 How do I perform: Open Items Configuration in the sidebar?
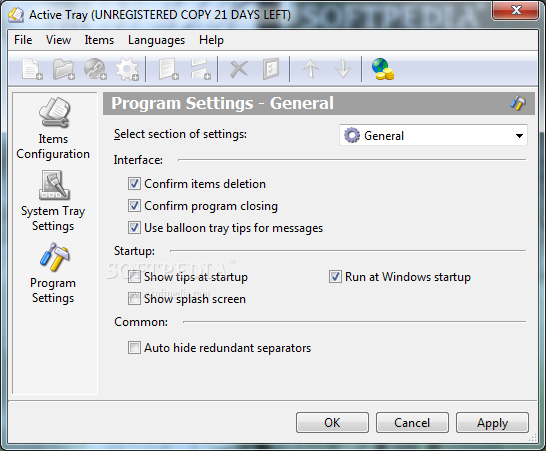point(53,129)
